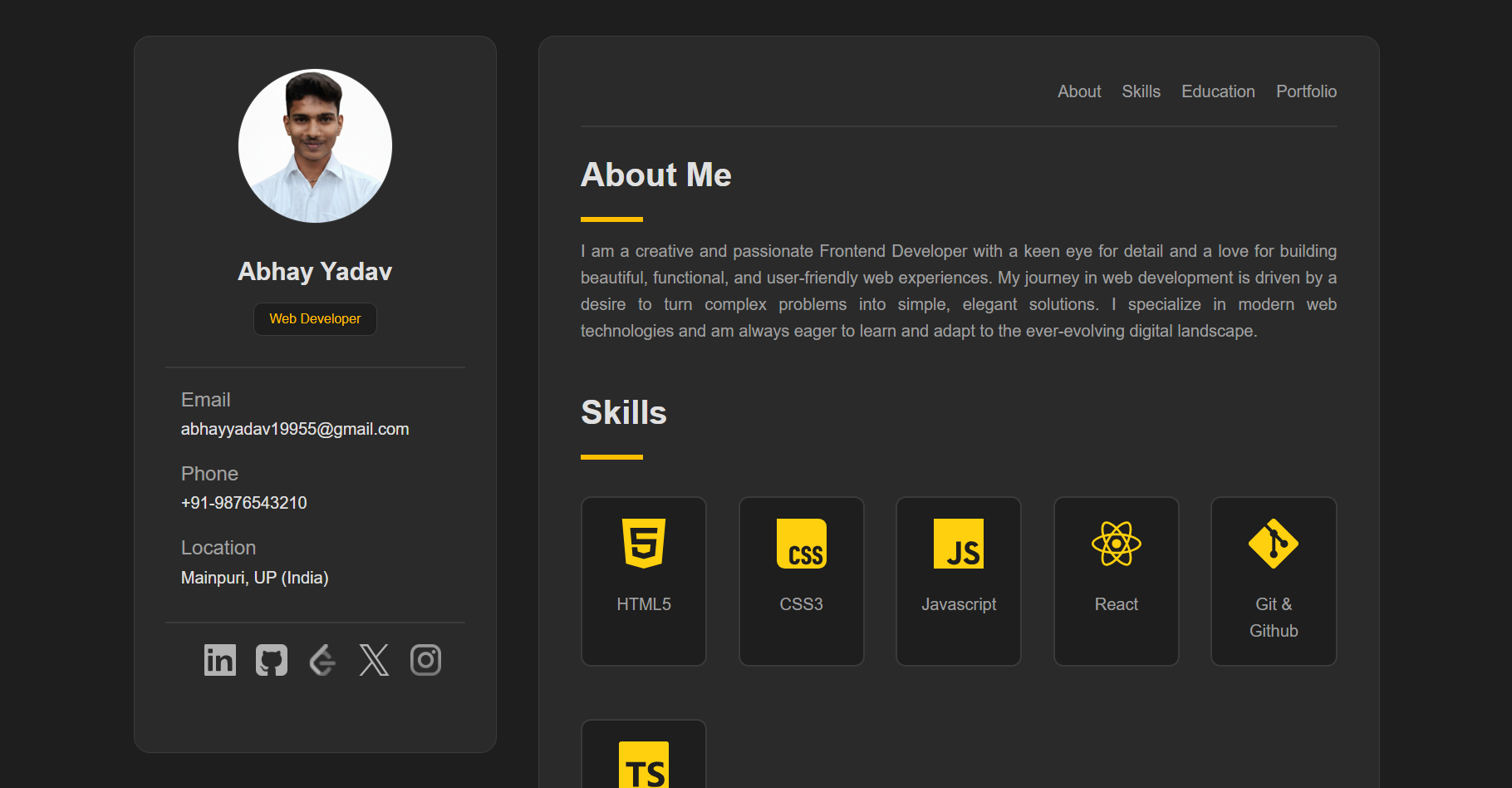Open the Instagram social icon
The width and height of the screenshot is (1512, 788).
pos(425,660)
